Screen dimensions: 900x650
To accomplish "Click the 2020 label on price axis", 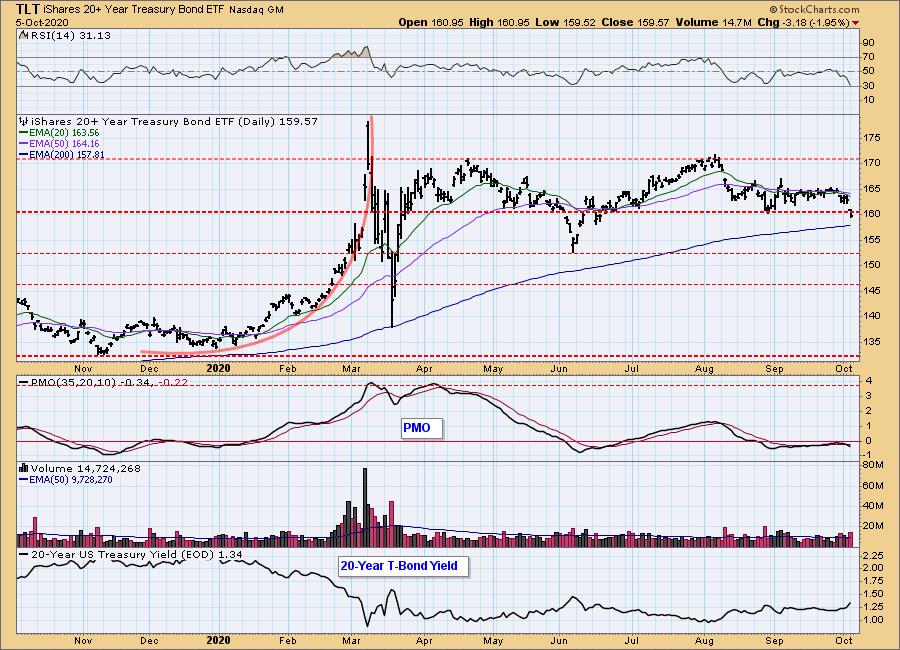I will click(218, 368).
